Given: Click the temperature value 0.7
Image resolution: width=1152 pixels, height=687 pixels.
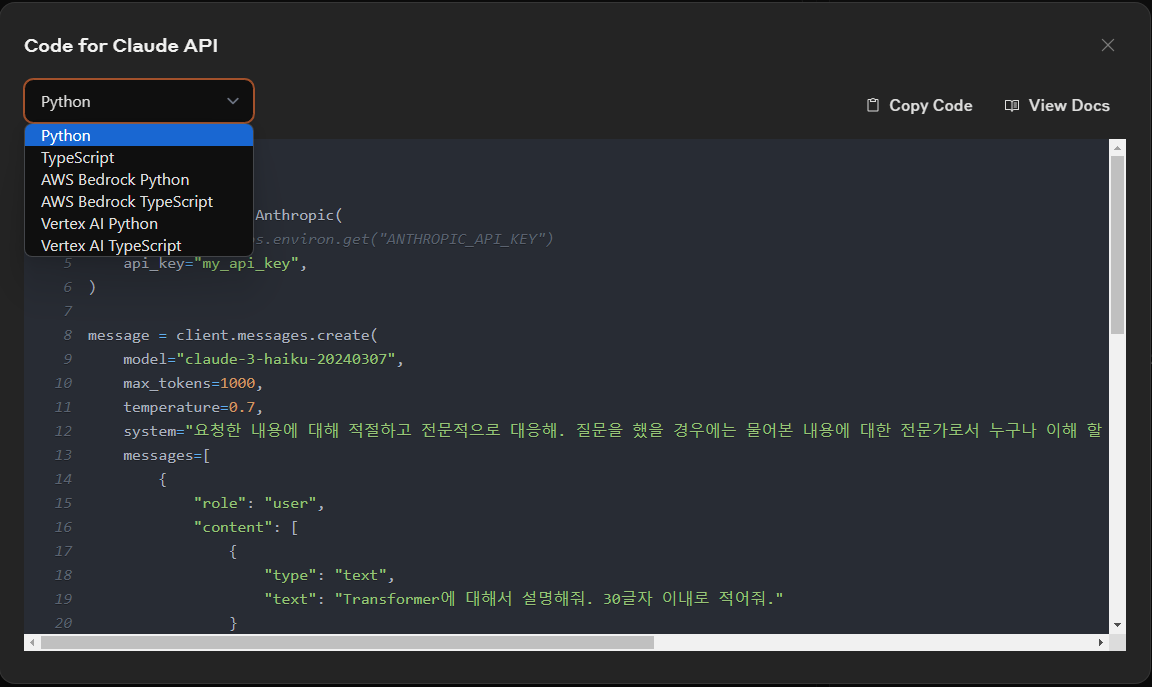Looking at the screenshot, I should click(x=242, y=407).
